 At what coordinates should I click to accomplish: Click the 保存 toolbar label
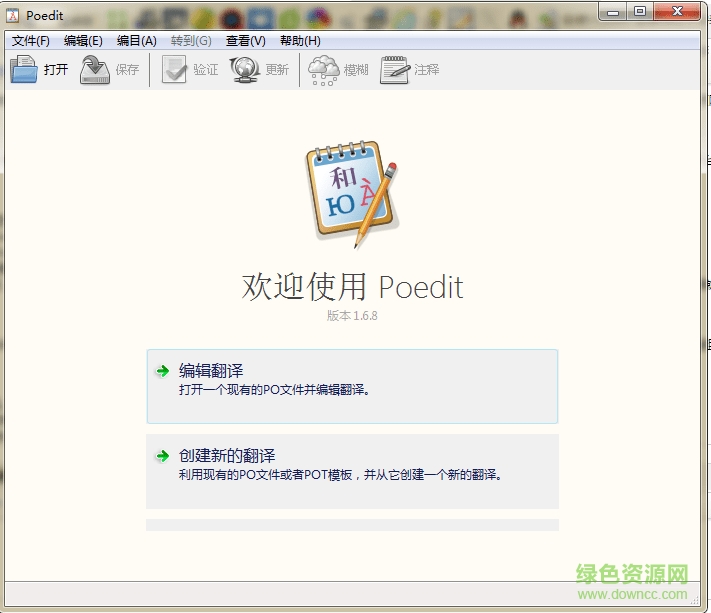click(127, 69)
